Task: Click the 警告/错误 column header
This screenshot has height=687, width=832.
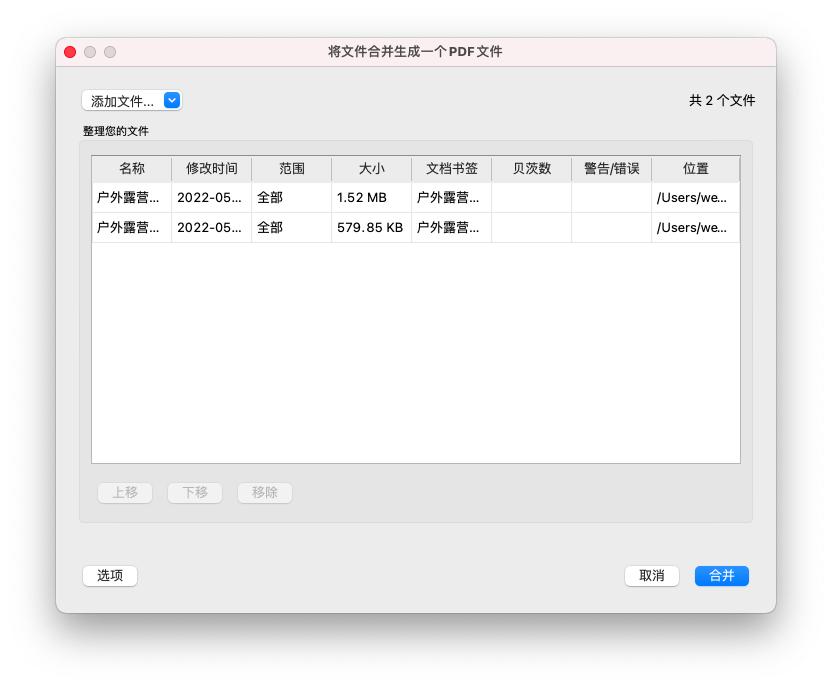Action: [611, 169]
